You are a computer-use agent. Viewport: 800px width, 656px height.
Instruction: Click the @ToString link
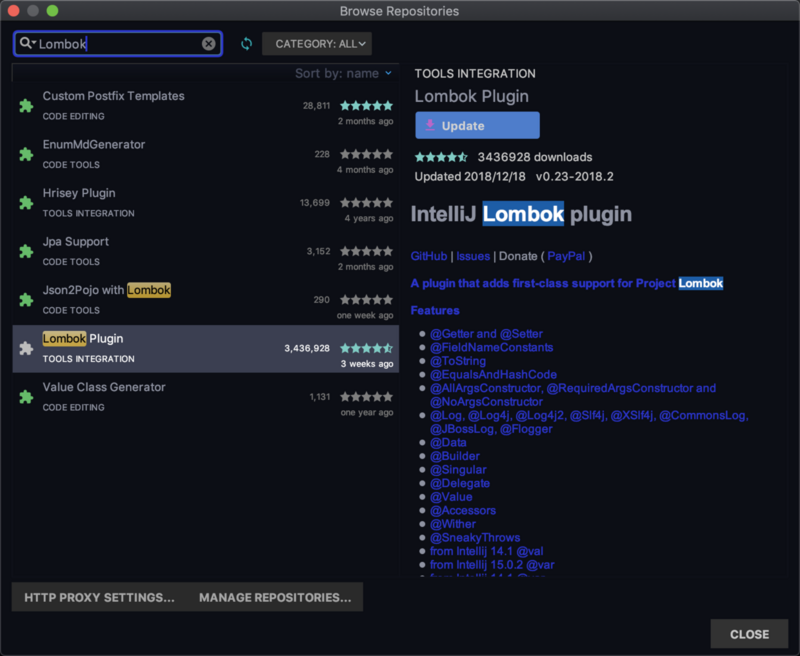coord(458,361)
